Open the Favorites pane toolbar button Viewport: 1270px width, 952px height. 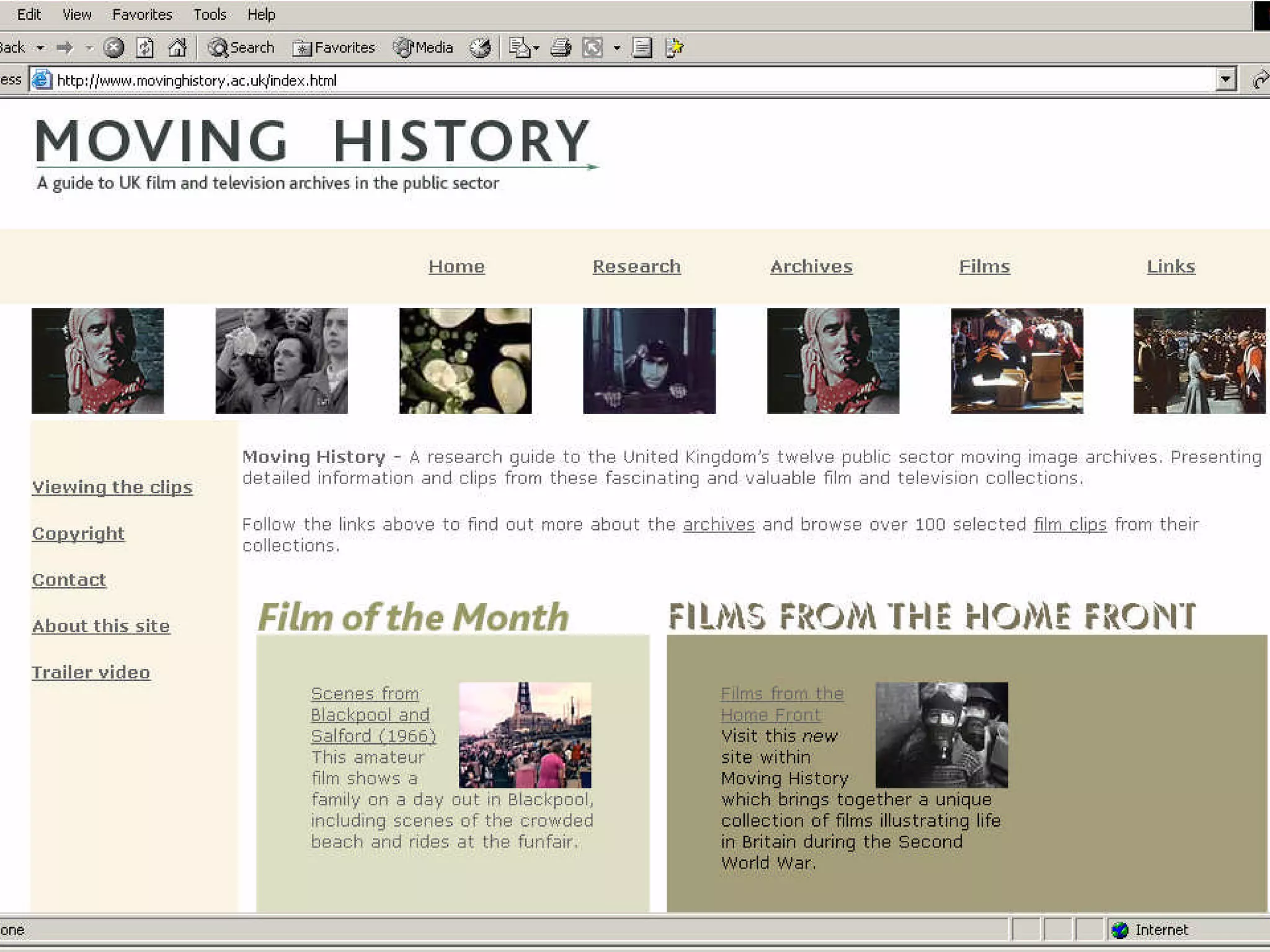(x=334, y=48)
